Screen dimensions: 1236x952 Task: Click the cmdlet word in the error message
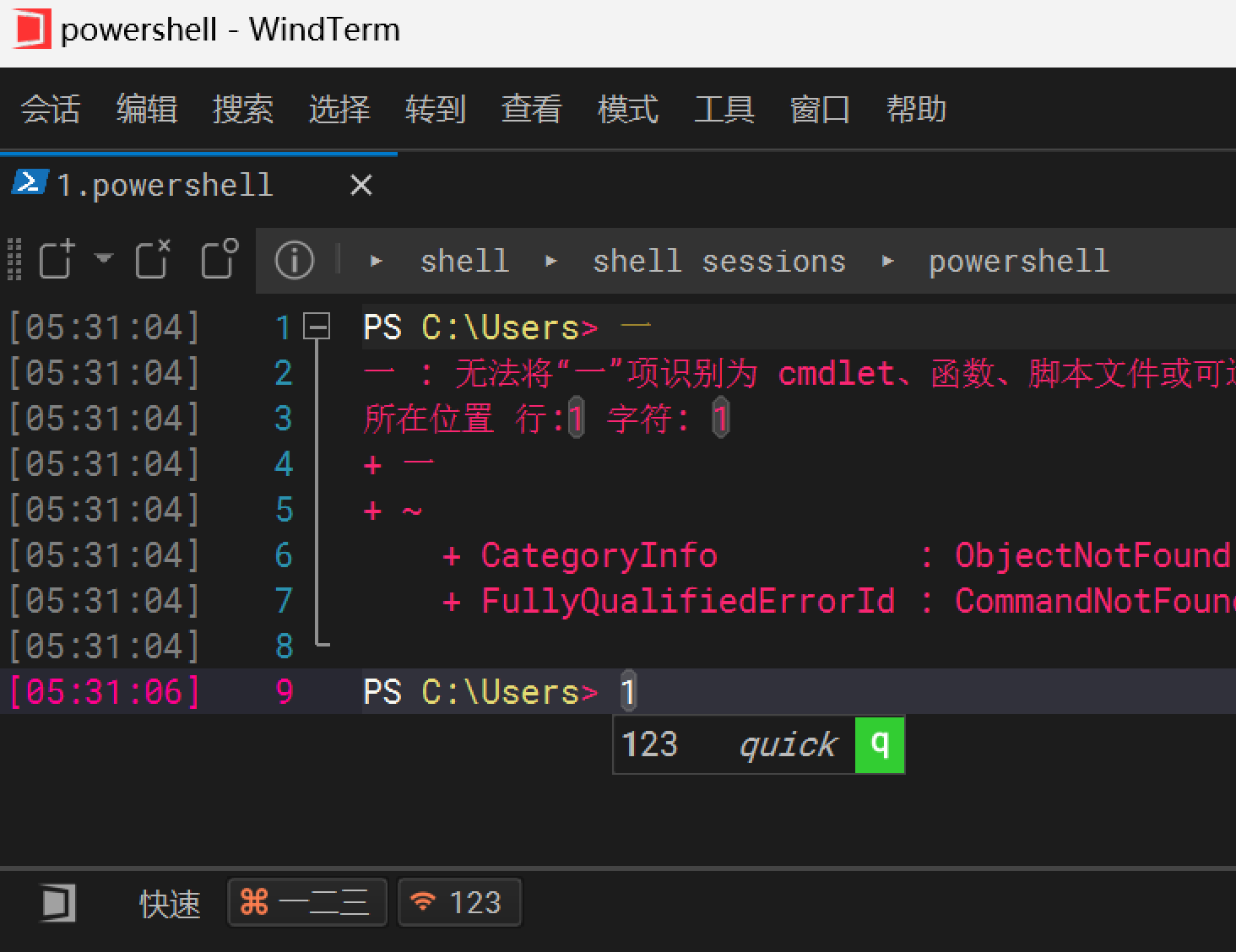coord(837,373)
